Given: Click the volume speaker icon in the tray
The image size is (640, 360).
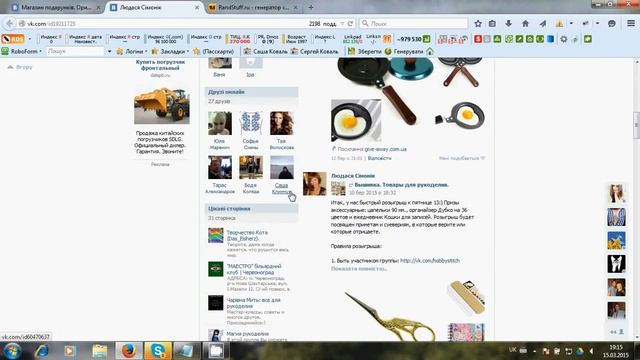Looking at the screenshot, I should pos(591,351).
